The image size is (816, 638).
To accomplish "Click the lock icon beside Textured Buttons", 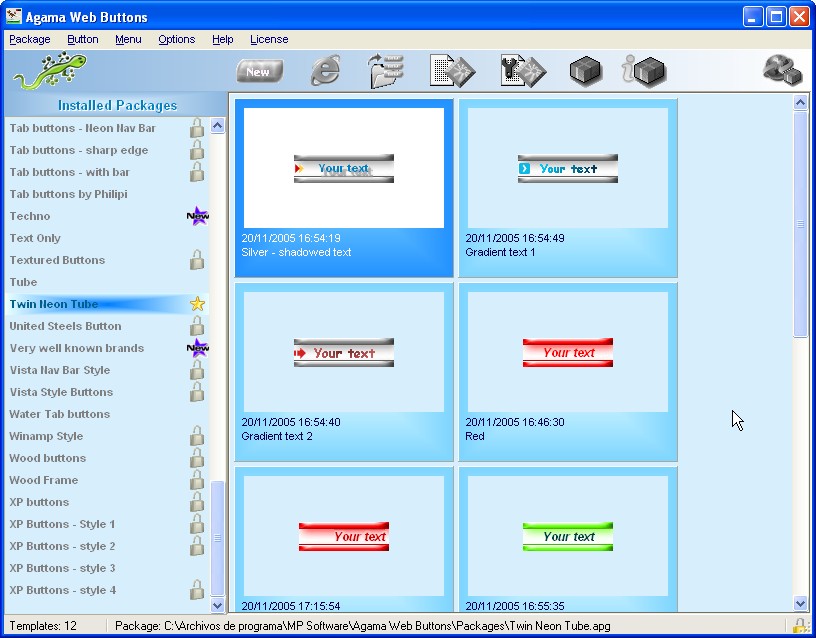I will point(197,260).
